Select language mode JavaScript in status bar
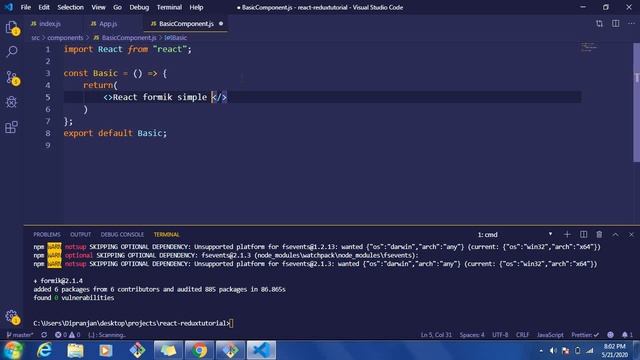Image resolution: width=640 pixels, height=360 pixels. [x=550, y=335]
